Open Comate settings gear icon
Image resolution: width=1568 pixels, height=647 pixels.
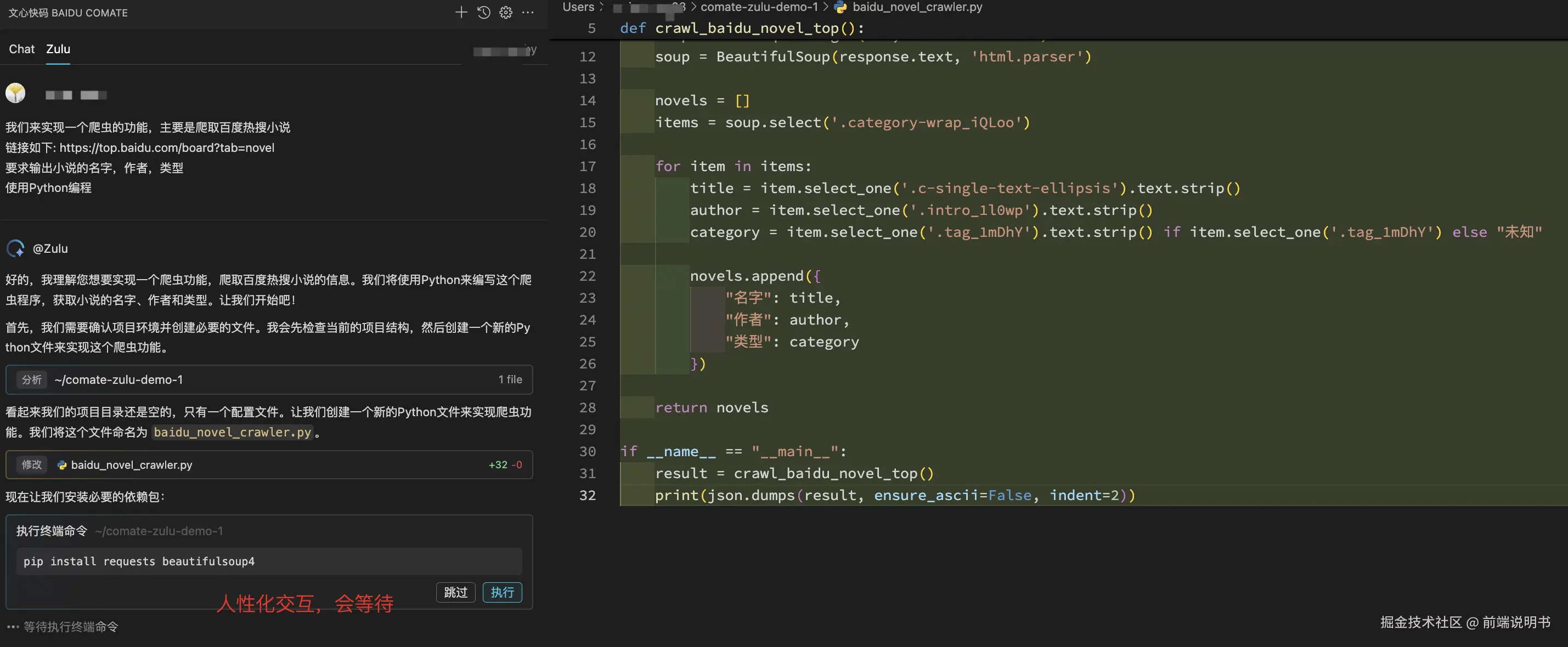(505, 12)
